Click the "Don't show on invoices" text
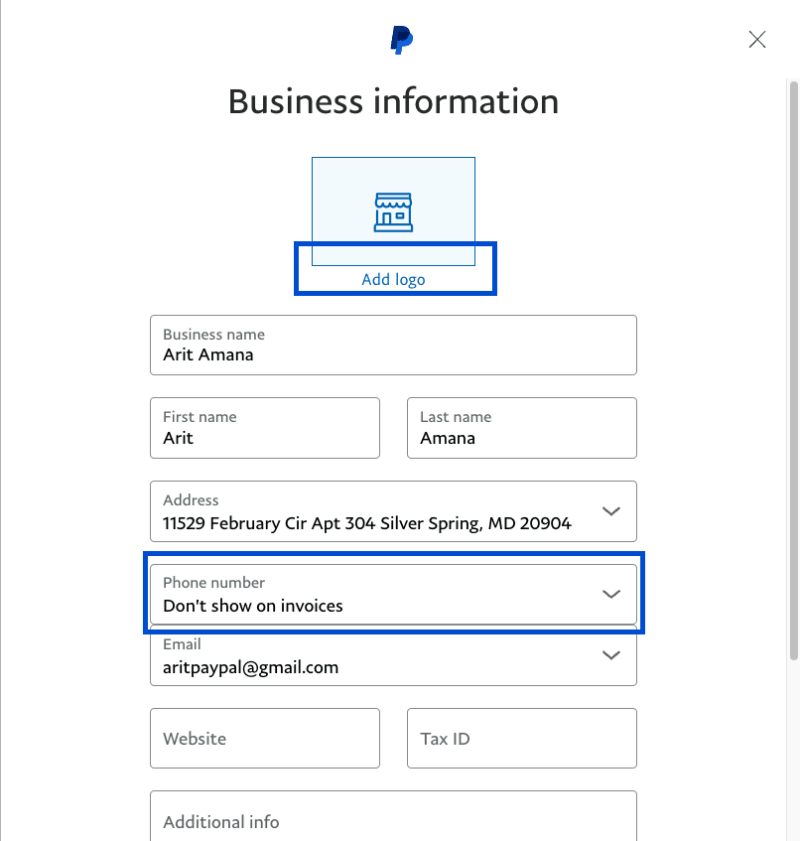The image size is (800, 841). tap(253, 605)
